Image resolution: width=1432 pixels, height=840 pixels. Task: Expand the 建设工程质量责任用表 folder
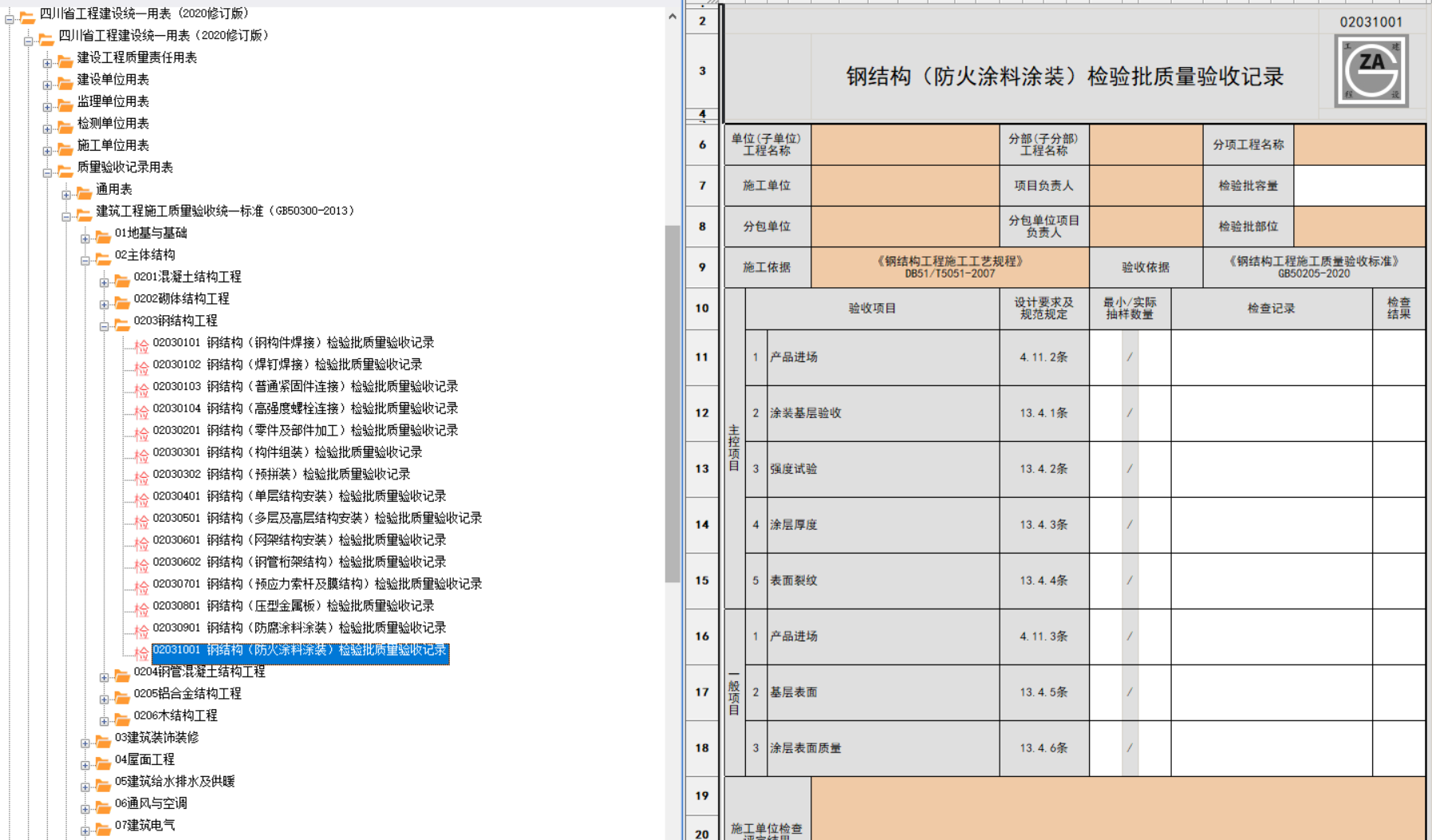[x=47, y=62]
